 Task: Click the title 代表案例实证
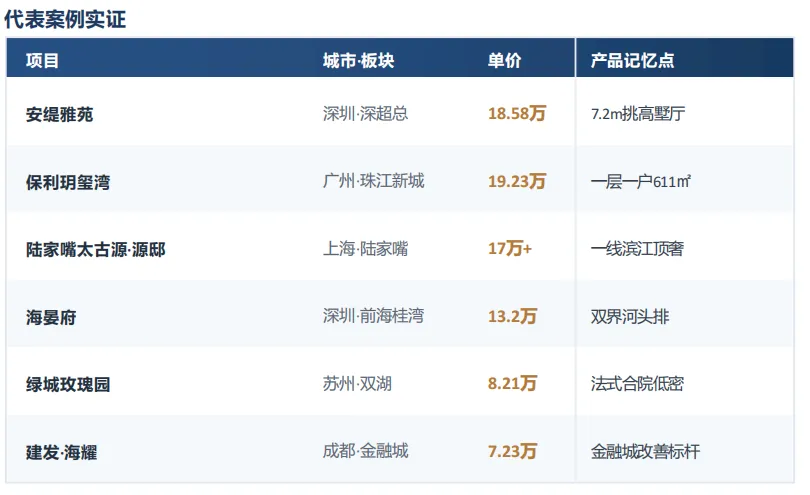(x=65, y=19)
